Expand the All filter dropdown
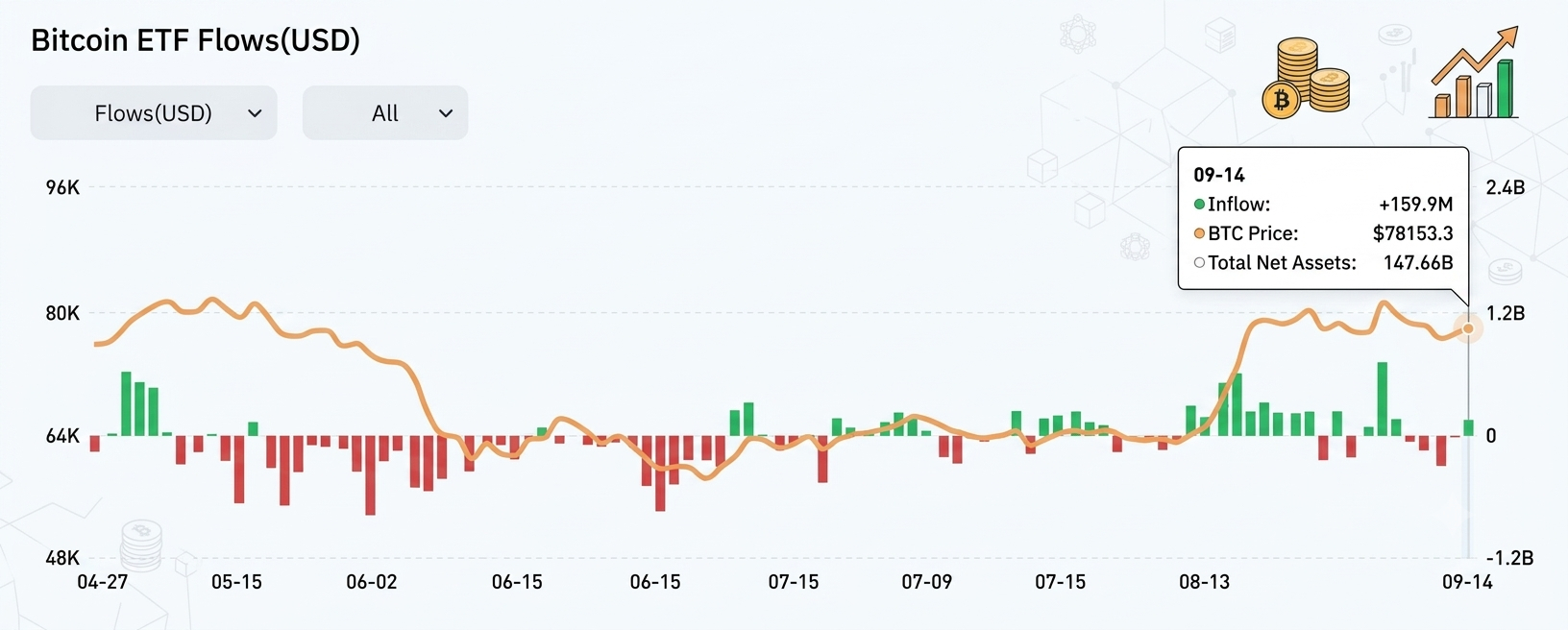This screenshot has height=630, width=1568. tap(385, 113)
